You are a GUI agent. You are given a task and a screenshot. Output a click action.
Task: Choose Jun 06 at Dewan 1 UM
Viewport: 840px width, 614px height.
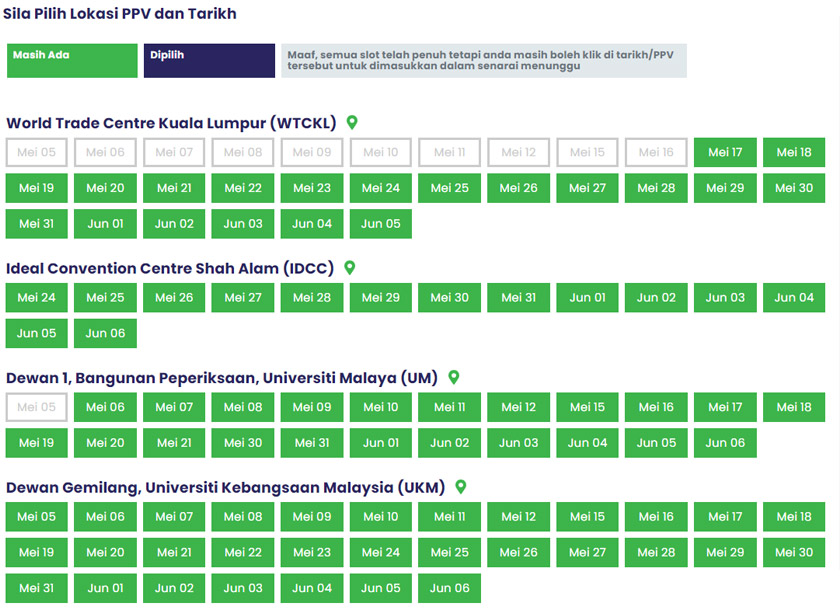pos(725,443)
